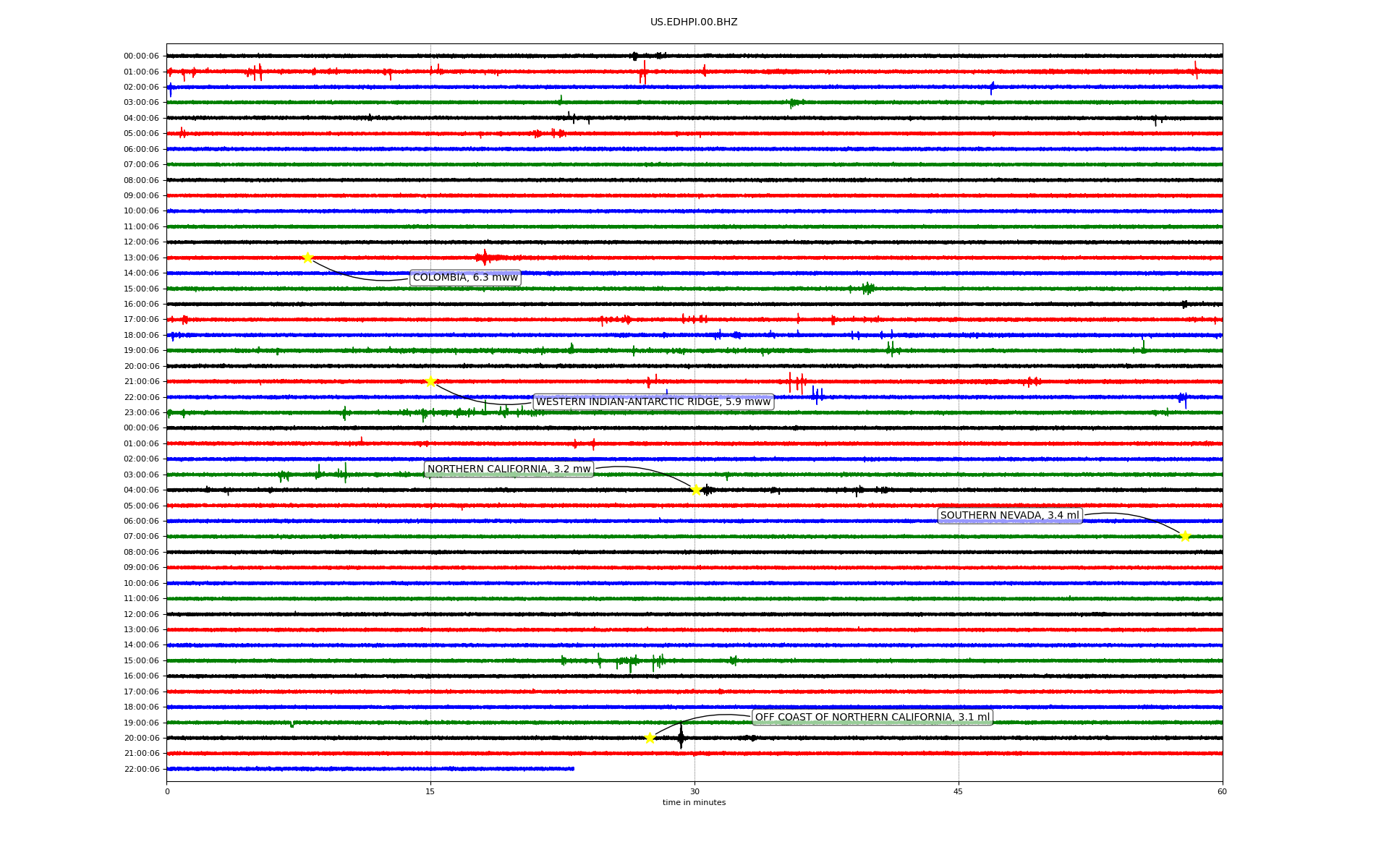
Task: Click the Western Indian-Antarctic Ridge star marker
Action: tap(430, 381)
